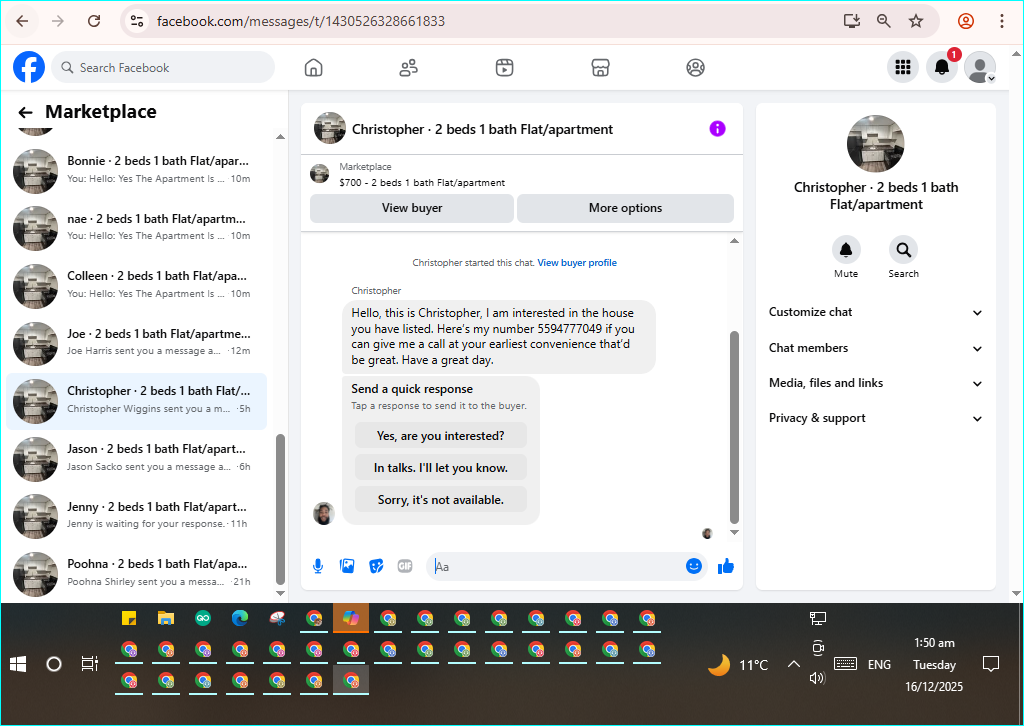Search in conversation with magnifier icon

tap(903, 249)
